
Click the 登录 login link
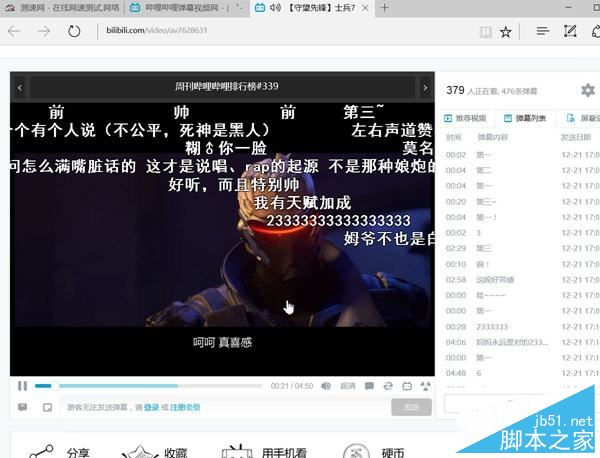coord(151,407)
